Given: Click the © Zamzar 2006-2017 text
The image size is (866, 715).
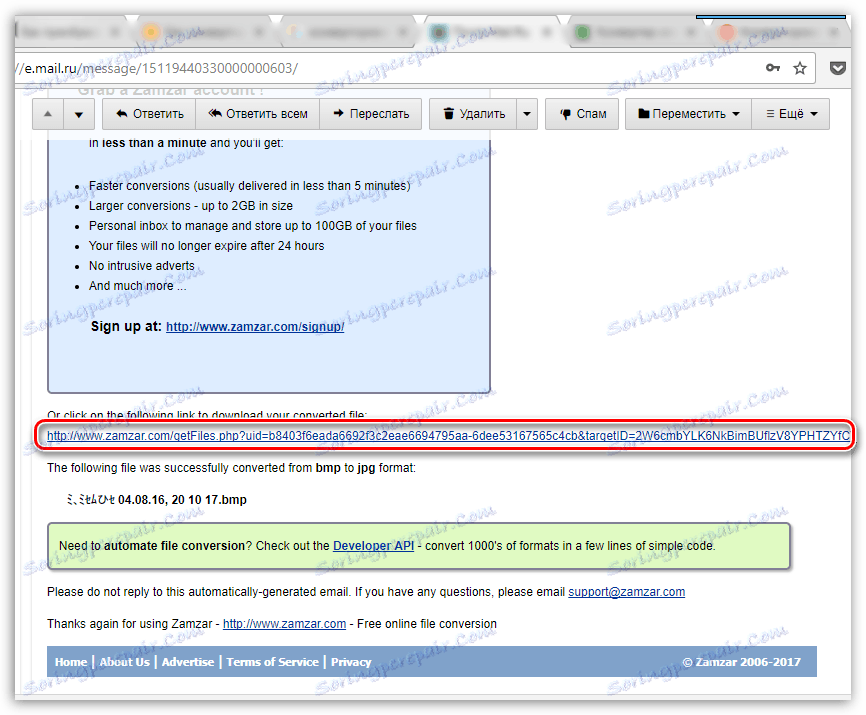Looking at the screenshot, I should tap(741, 661).
